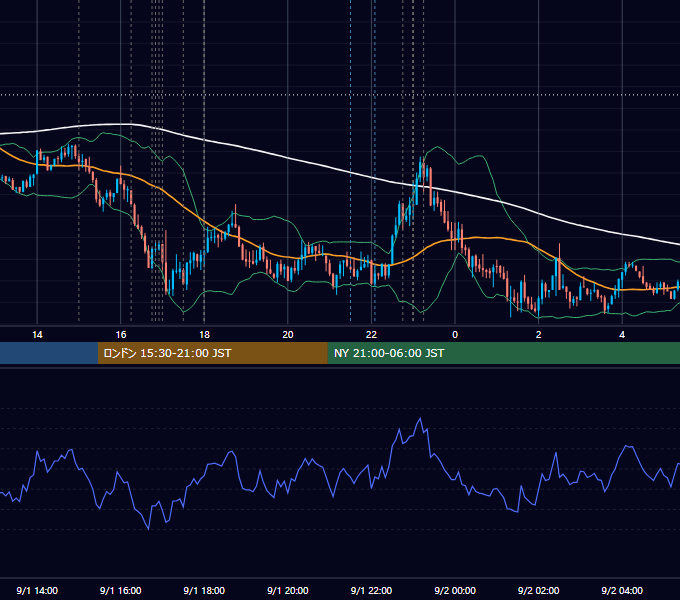Click hour label 16 on chart axis
Screen dimensions: 680x600
[x=121, y=335]
